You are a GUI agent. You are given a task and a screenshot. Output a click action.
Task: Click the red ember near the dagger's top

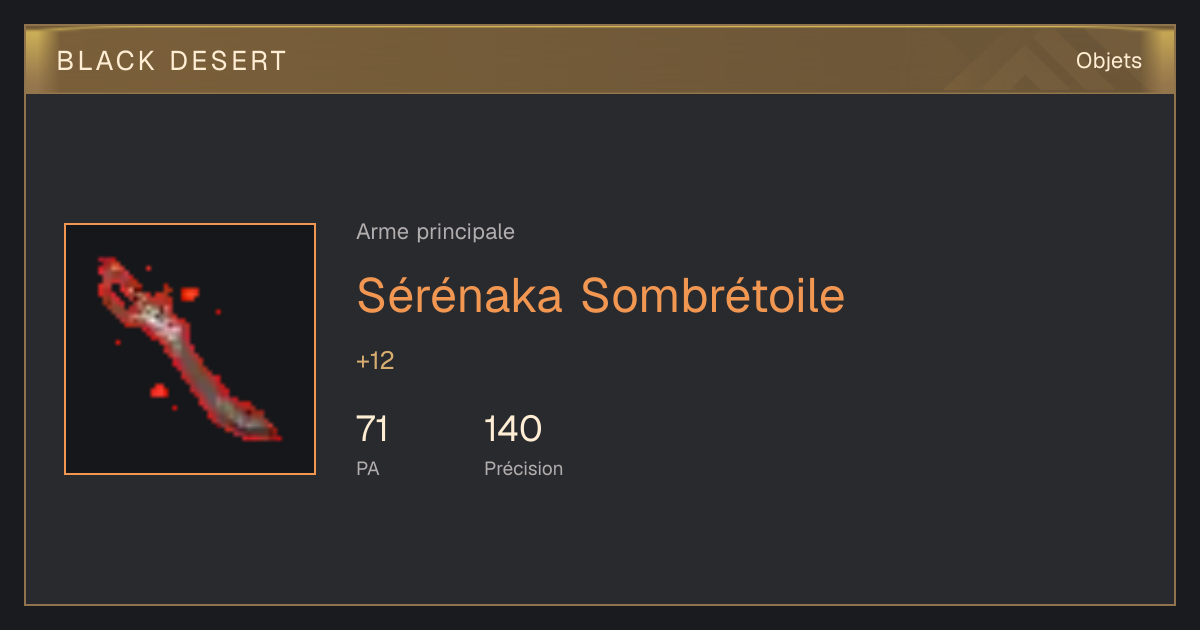189,293
